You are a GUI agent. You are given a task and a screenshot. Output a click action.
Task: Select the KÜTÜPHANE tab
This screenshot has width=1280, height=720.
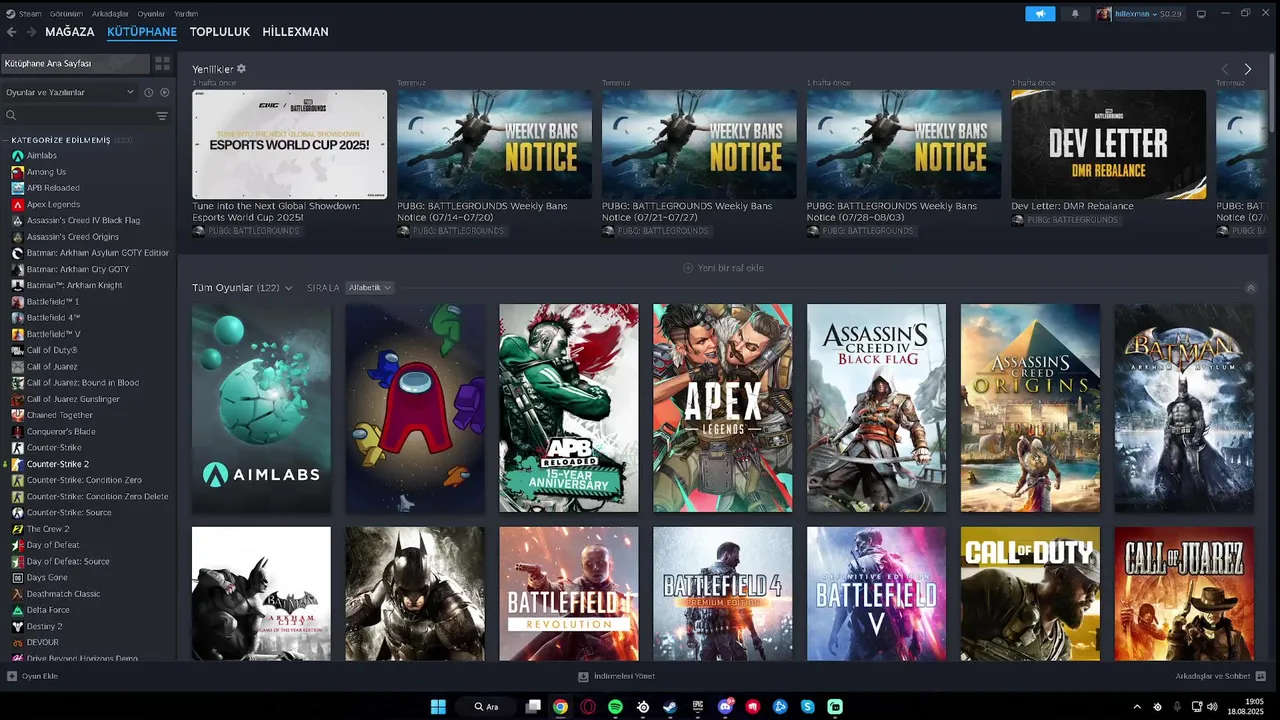click(x=142, y=32)
